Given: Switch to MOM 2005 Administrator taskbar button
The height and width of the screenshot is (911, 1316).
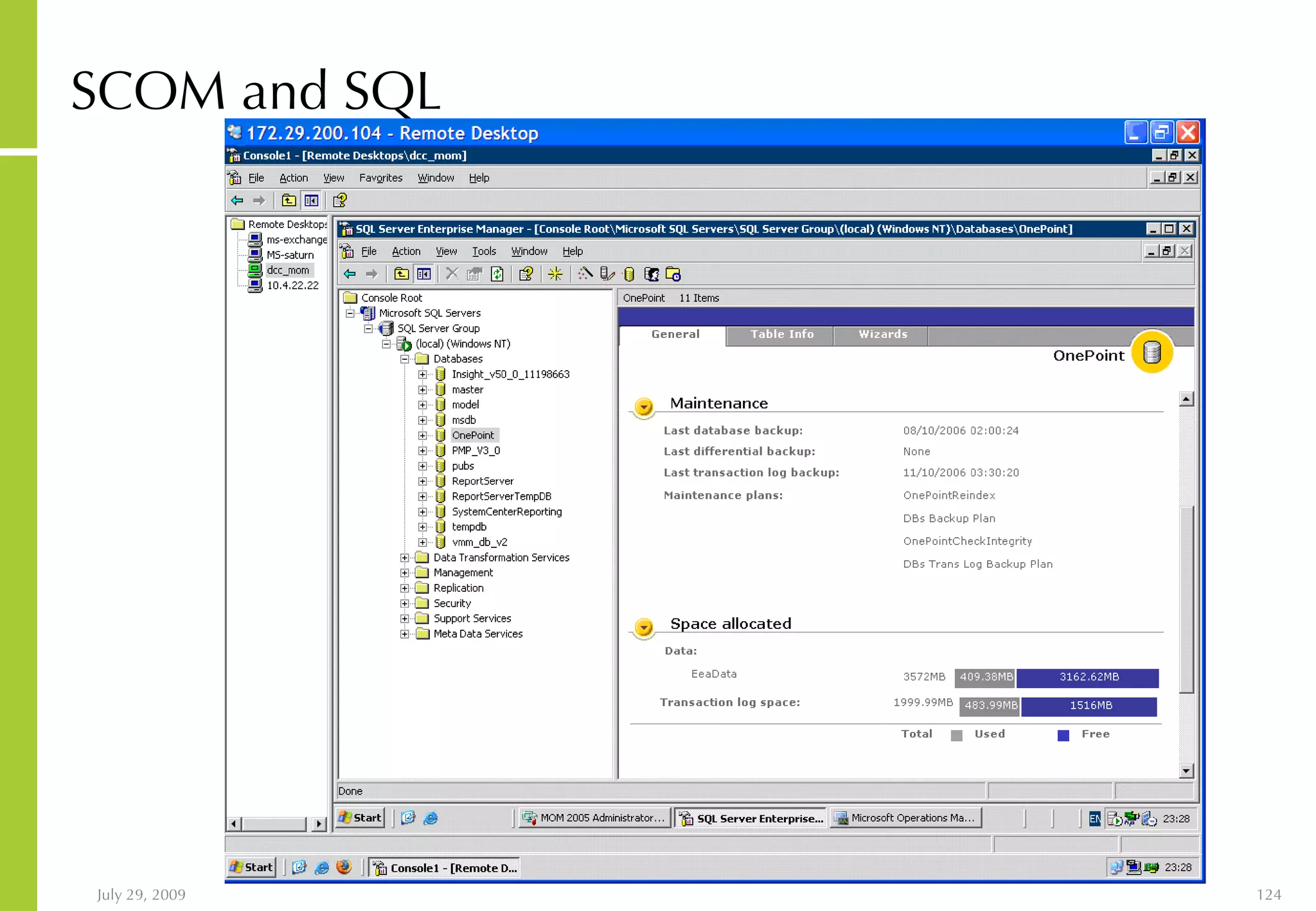Looking at the screenshot, I should pyautogui.click(x=594, y=818).
